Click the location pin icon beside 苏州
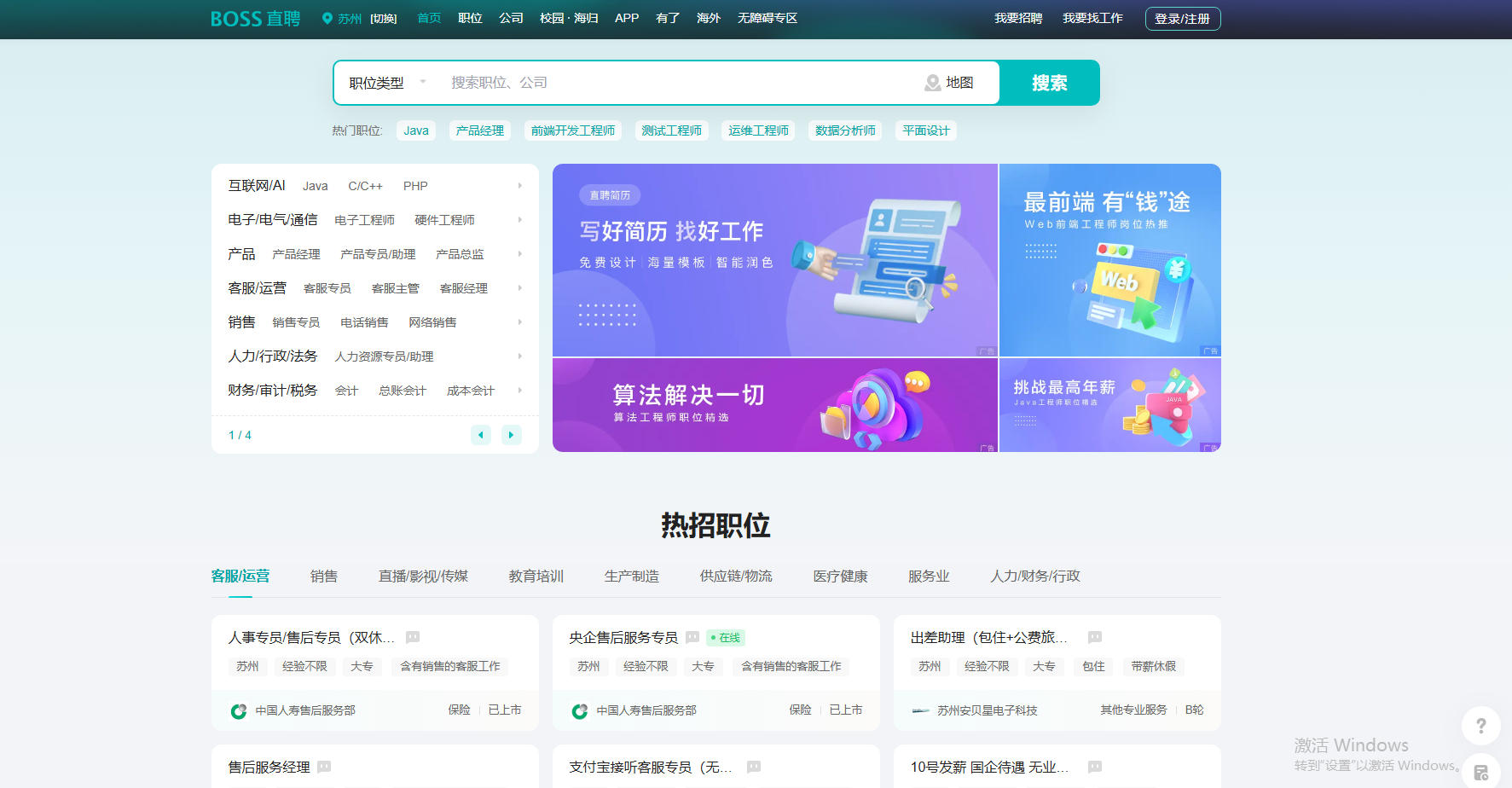 click(327, 18)
